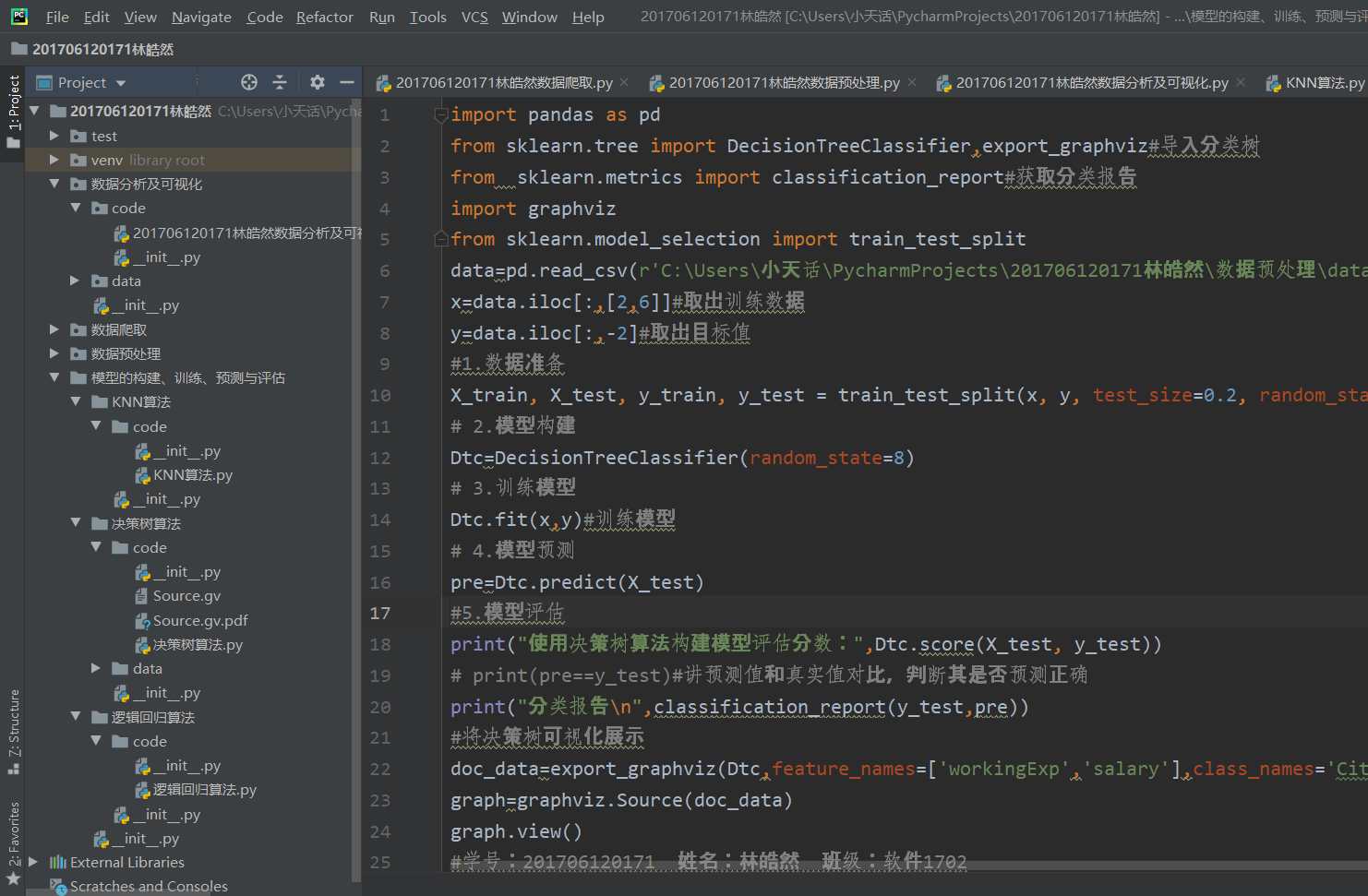Hide the Project panel with the minus icon
Viewport: 1368px width, 896px height.
[347, 82]
